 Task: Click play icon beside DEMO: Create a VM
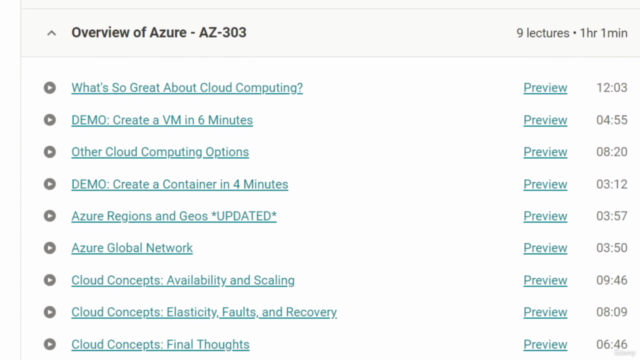click(50, 120)
